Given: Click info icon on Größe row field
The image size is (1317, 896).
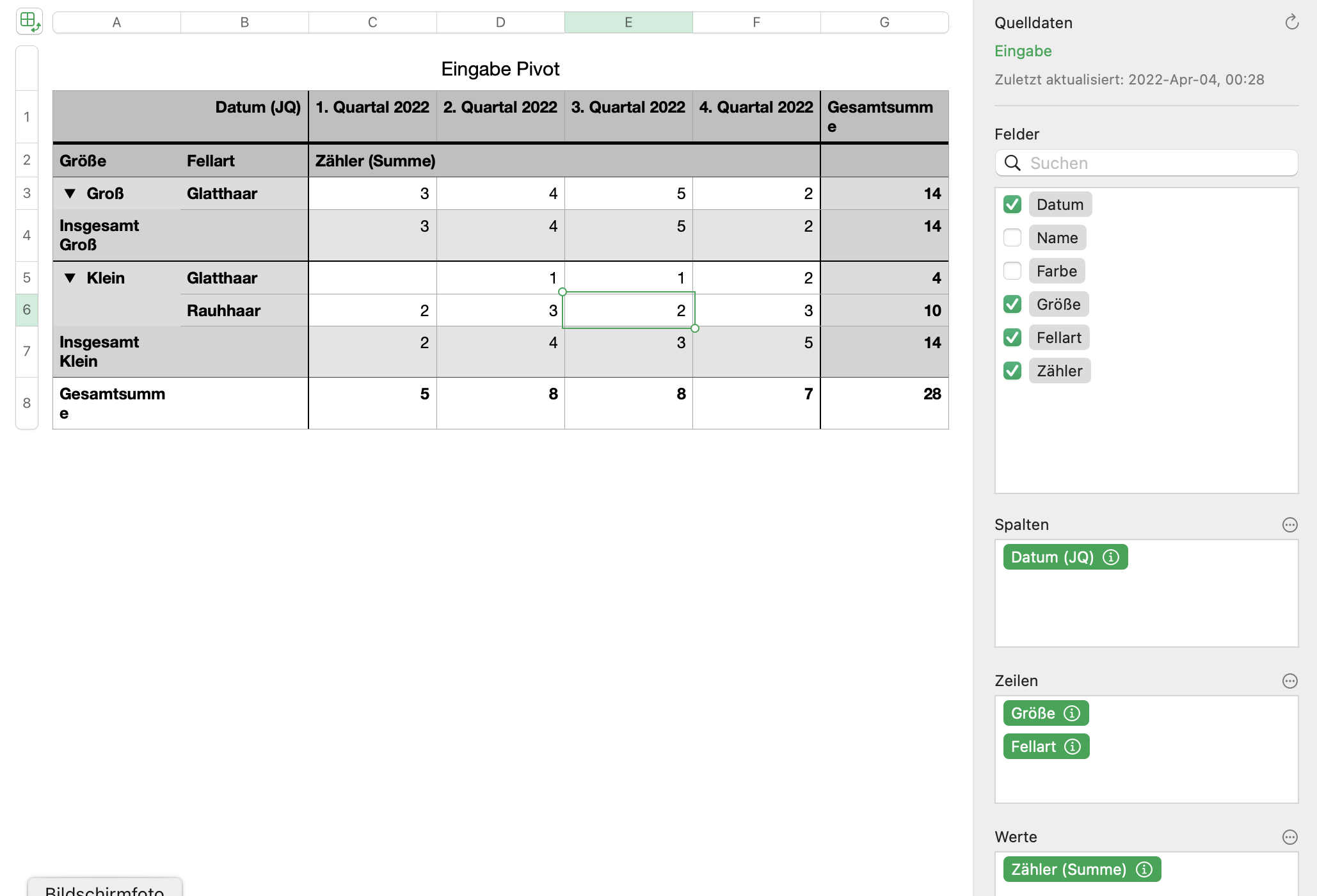Looking at the screenshot, I should [x=1072, y=714].
